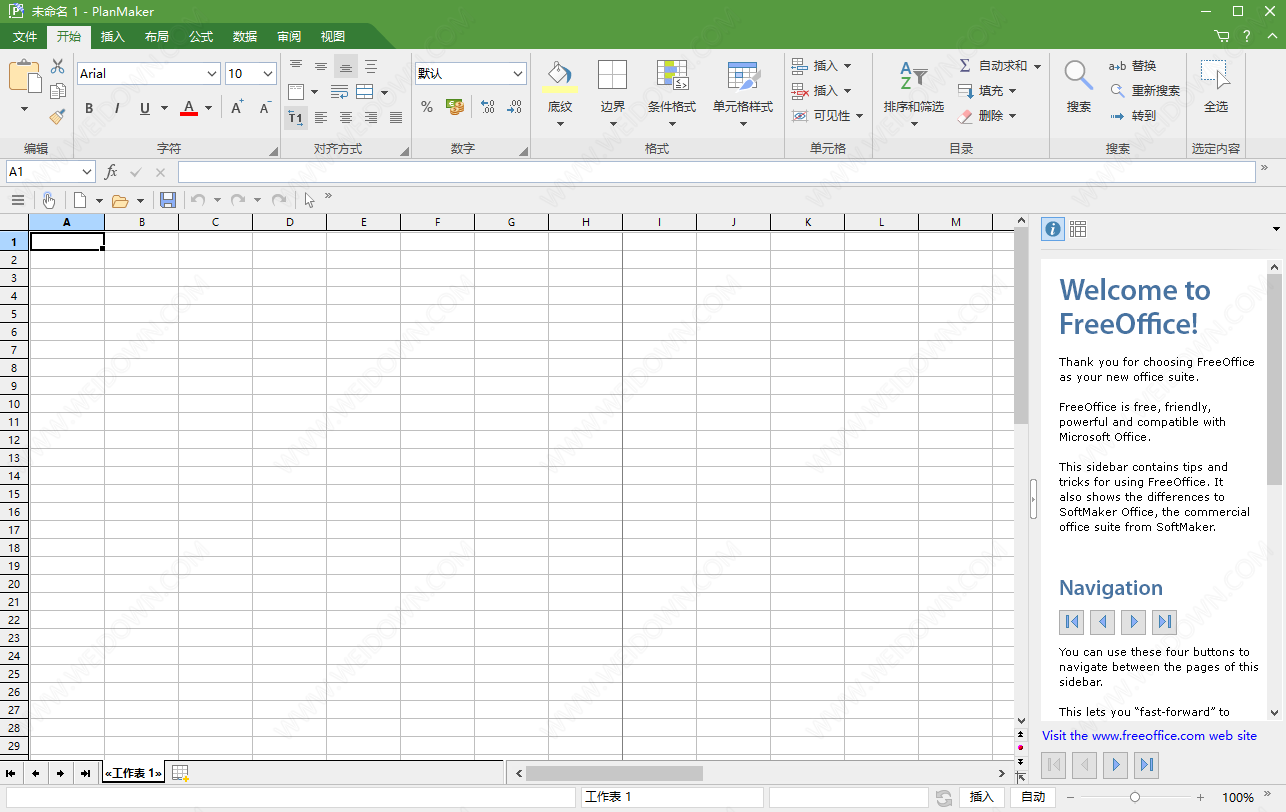The width and height of the screenshot is (1286, 812).
Task: Toggle touch mode hand icon
Action: (x=48, y=200)
